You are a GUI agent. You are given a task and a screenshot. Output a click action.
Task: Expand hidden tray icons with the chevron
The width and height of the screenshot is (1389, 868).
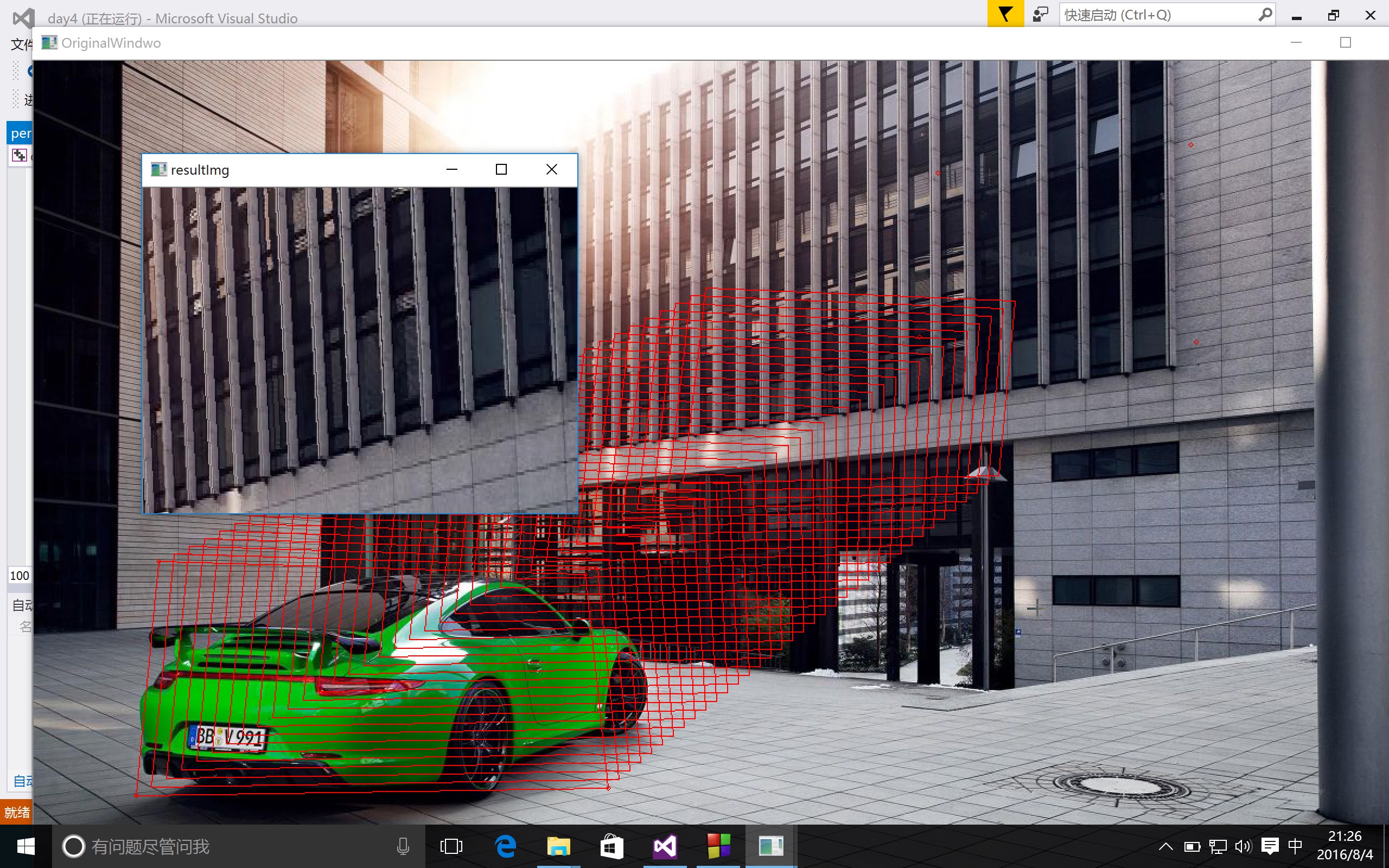pyautogui.click(x=1165, y=846)
